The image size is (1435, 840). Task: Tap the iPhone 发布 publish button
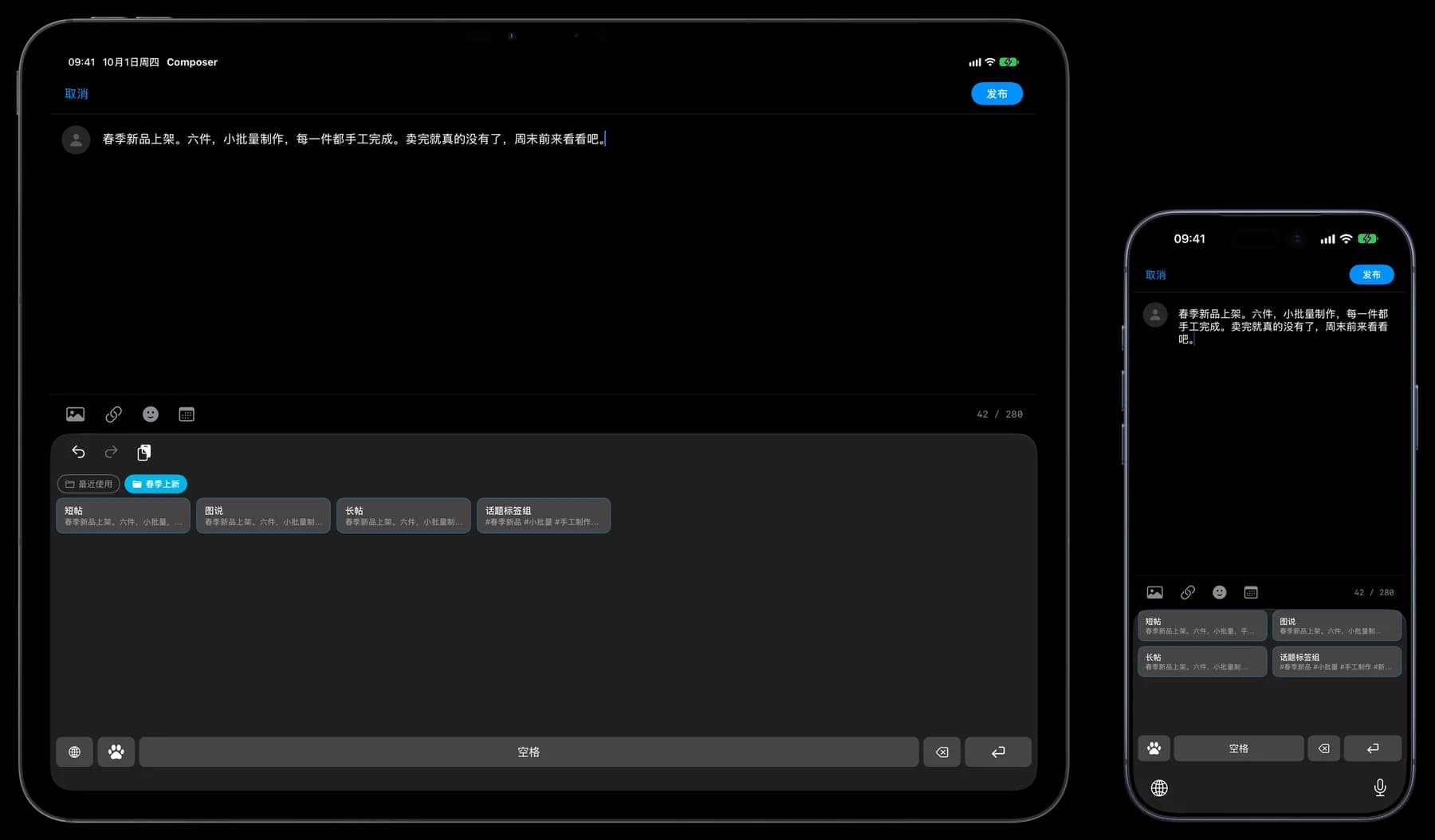tap(1371, 275)
